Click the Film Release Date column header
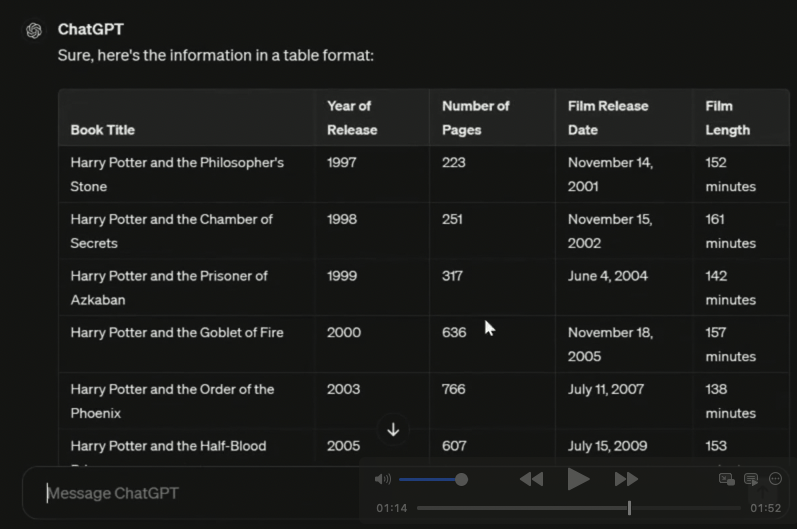Viewport: 797px width, 529px height. 608,118
